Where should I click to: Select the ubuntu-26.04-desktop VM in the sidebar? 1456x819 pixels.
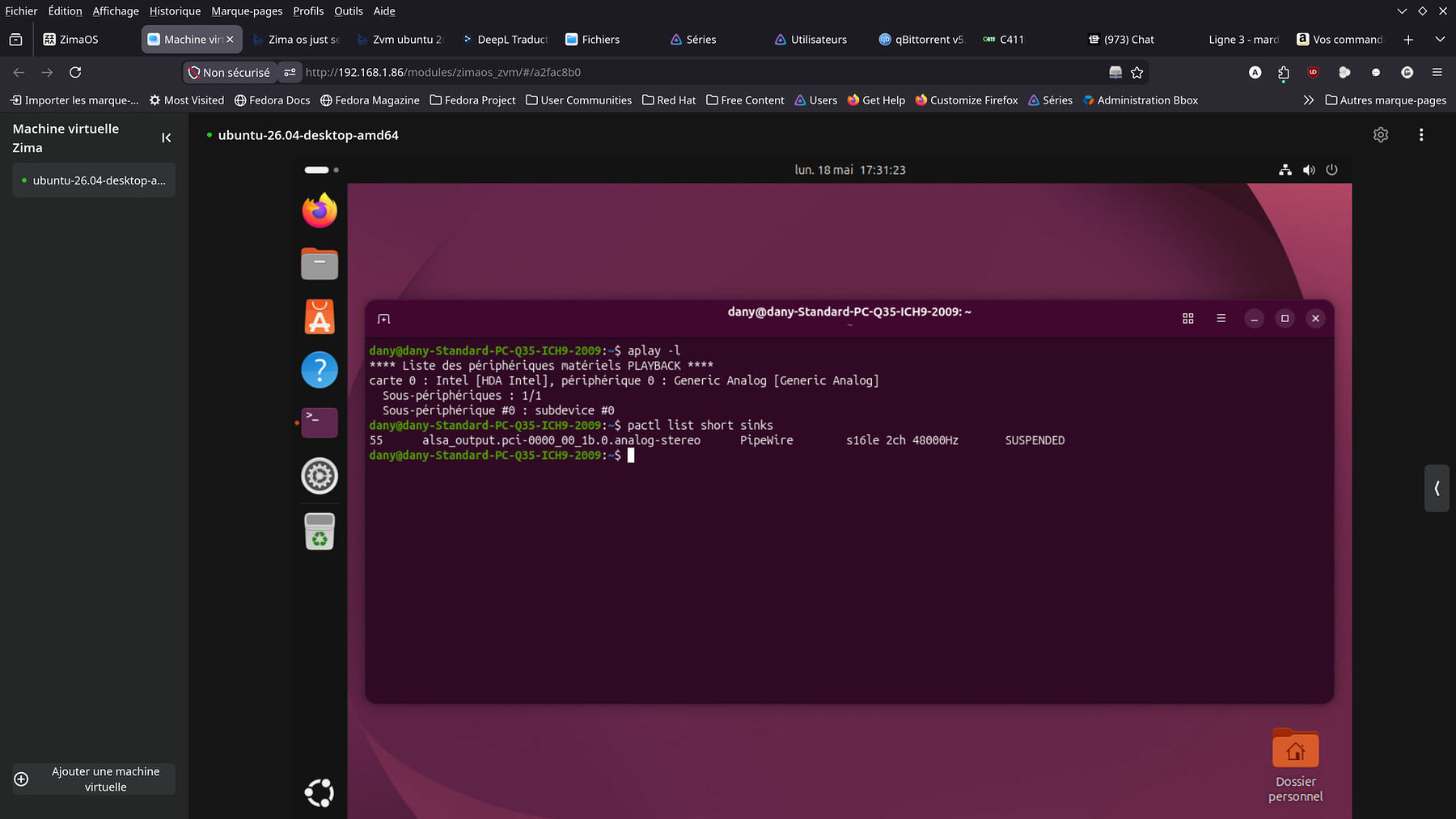94,180
